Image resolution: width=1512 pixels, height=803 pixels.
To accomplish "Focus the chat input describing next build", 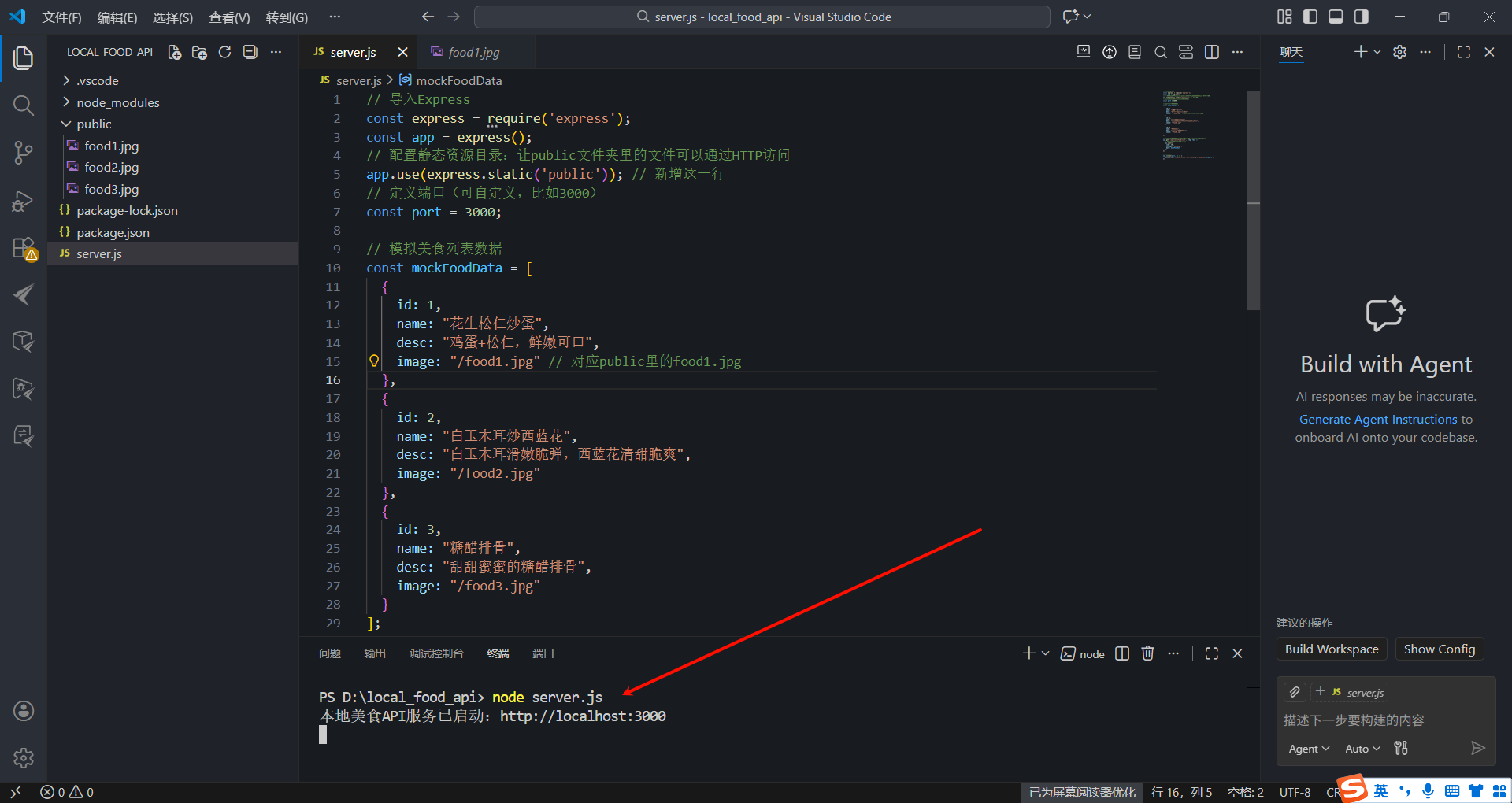I will click(x=1386, y=720).
